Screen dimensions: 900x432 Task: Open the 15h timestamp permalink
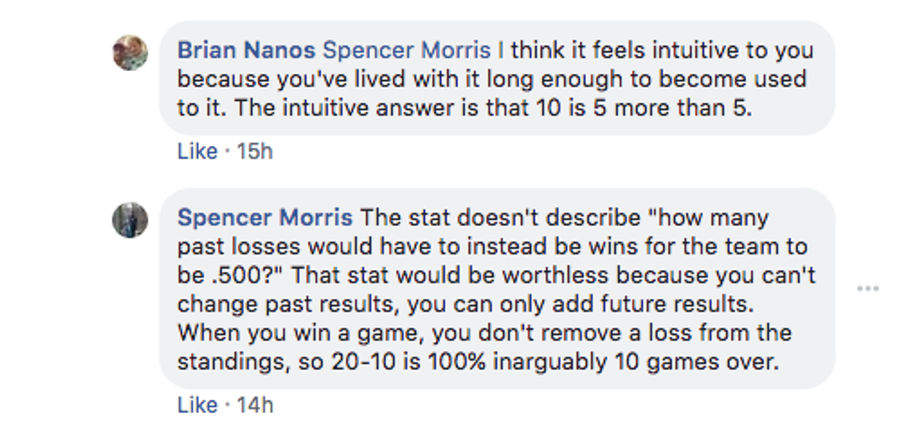pos(255,151)
